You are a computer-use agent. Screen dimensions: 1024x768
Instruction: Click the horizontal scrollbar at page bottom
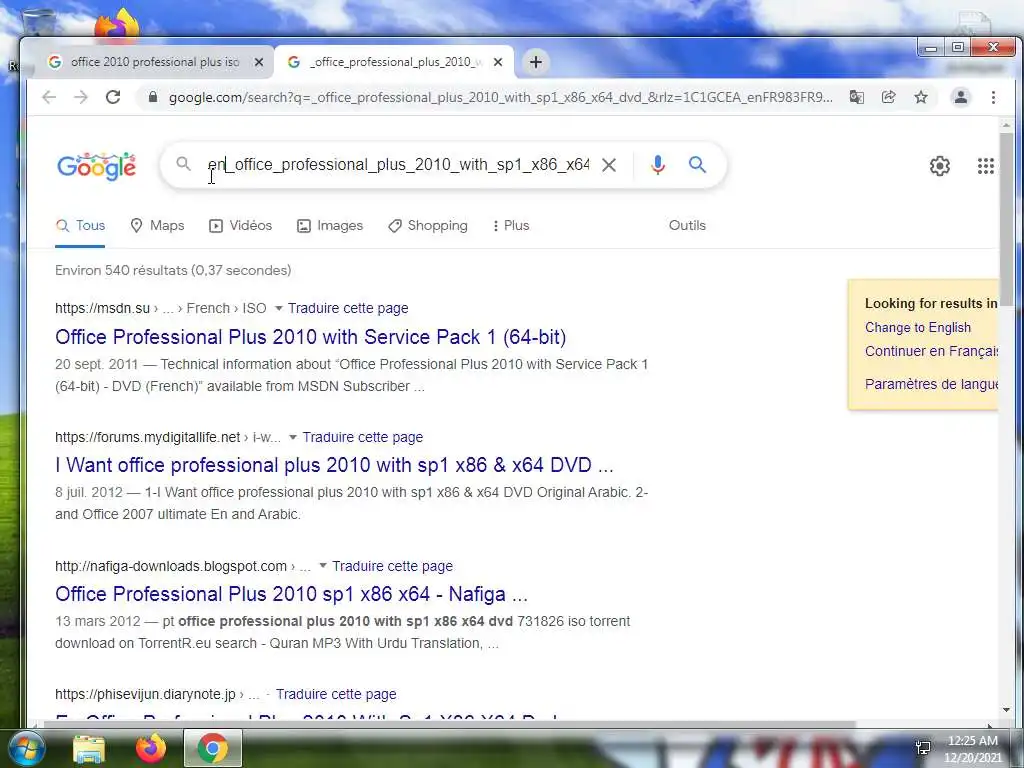click(449, 724)
